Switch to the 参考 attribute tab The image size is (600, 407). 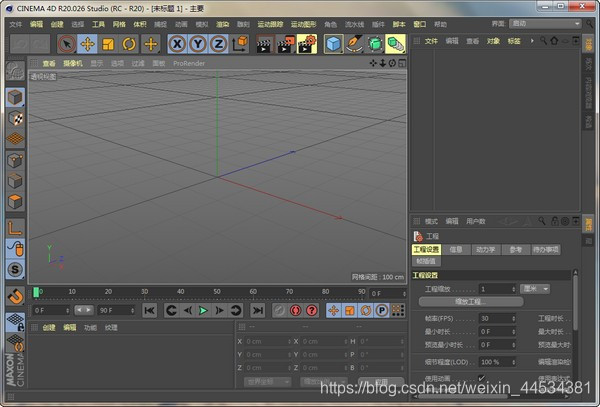515,250
